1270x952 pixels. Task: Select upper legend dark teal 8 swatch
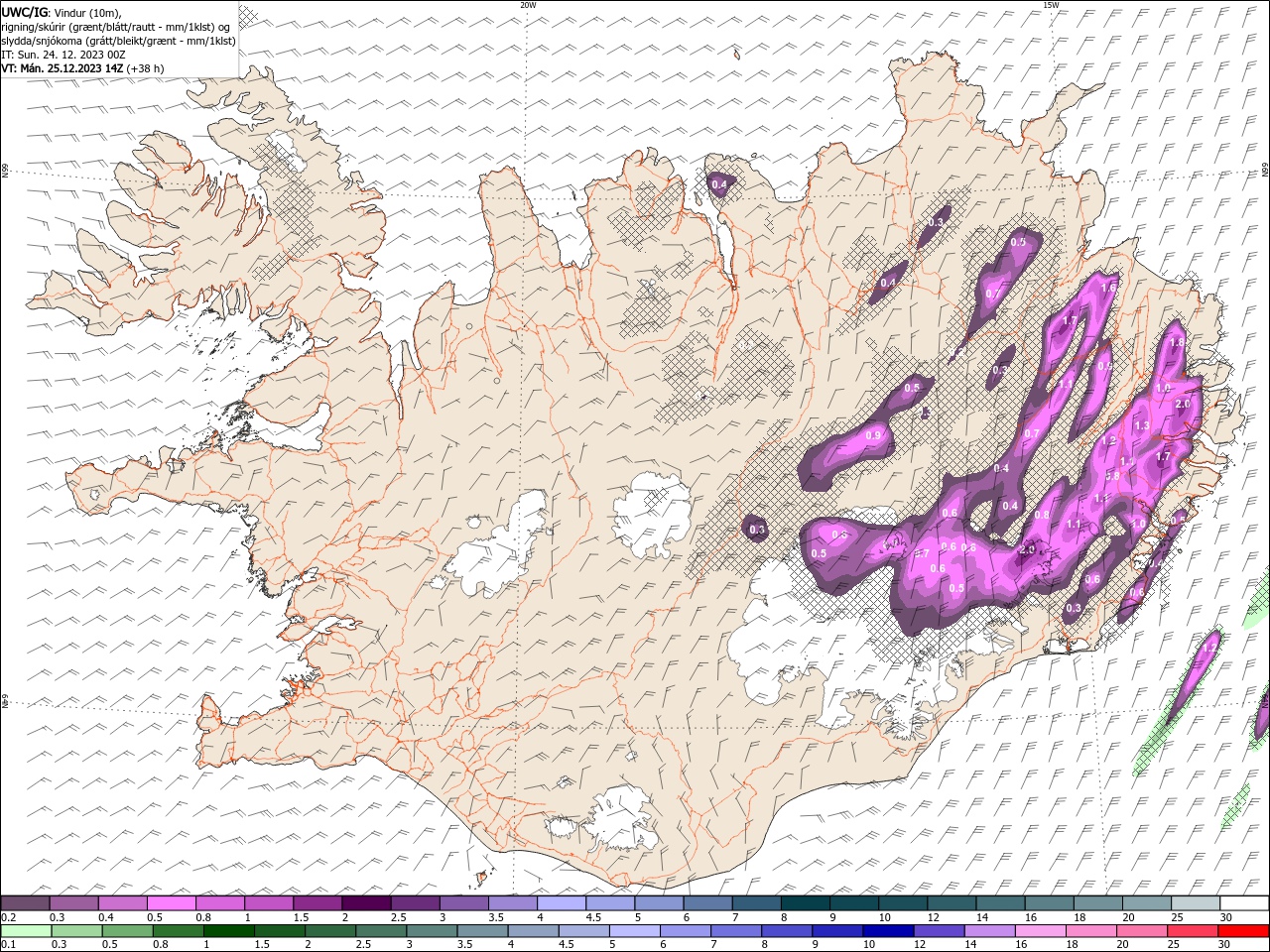pos(805,903)
